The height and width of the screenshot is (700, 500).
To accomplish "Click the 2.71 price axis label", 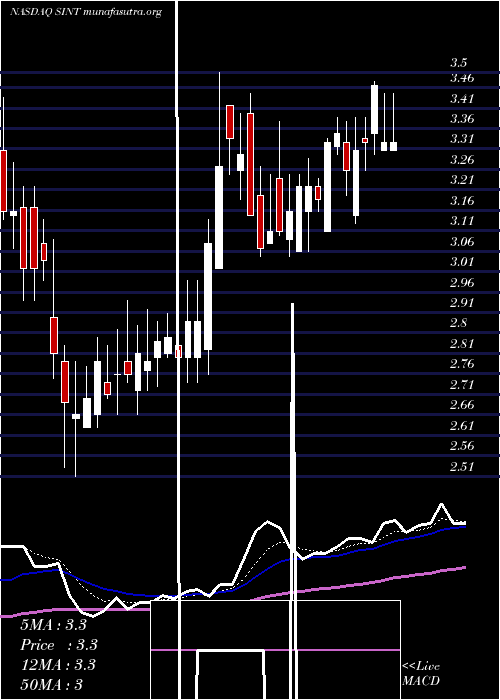I will click(x=462, y=384).
